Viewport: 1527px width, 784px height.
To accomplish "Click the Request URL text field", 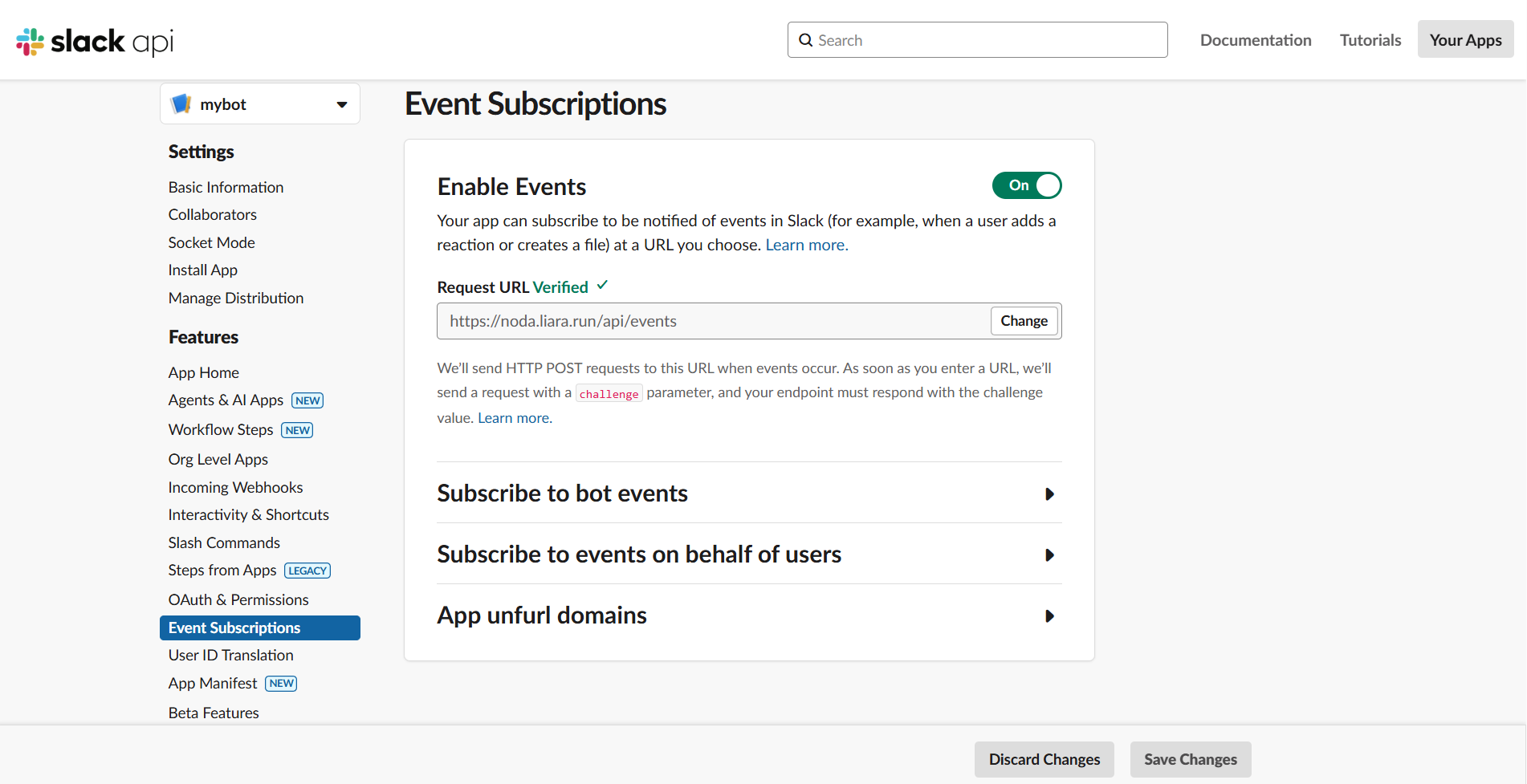I will coord(713,321).
